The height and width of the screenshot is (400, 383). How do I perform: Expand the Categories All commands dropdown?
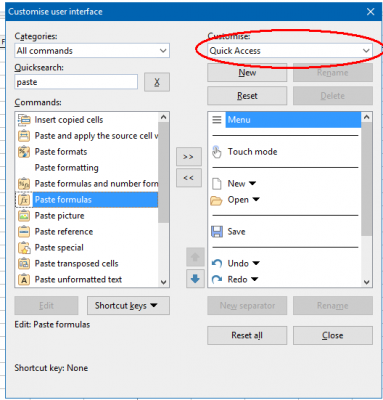(x=92, y=51)
